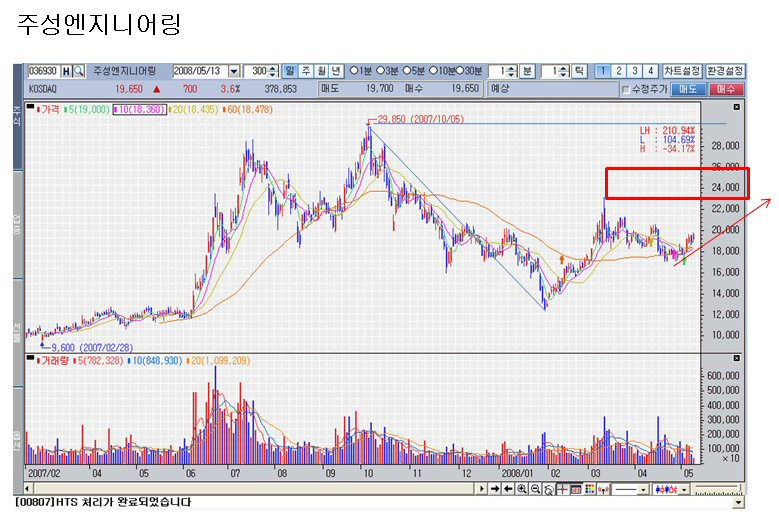
Task: Open the stock search magnifier icon
Action: (78, 71)
